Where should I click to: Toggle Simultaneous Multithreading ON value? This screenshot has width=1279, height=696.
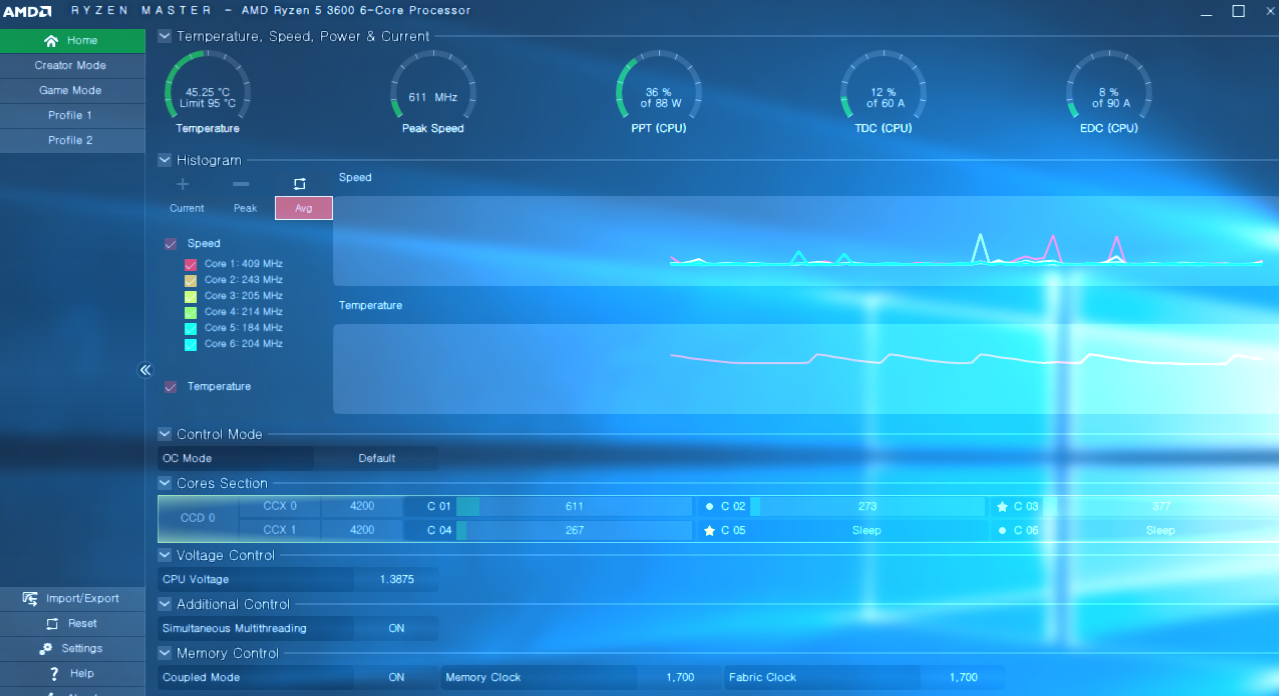(x=396, y=629)
